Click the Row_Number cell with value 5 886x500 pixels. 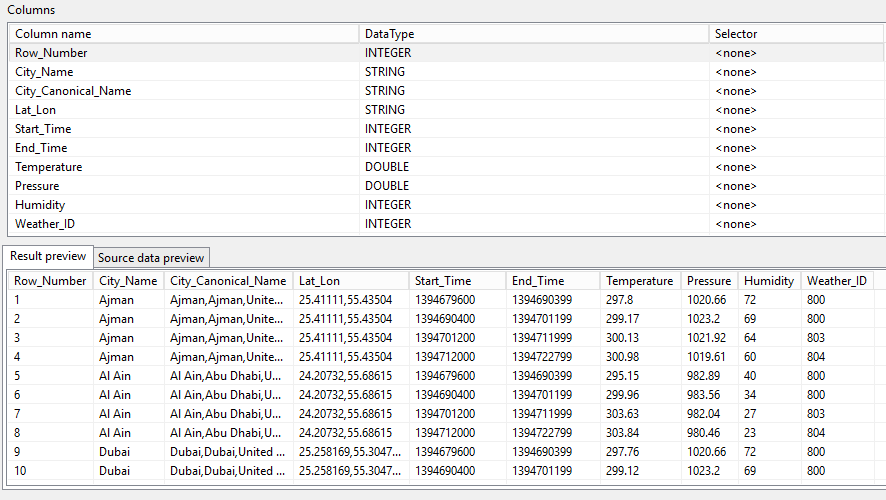pos(18,376)
